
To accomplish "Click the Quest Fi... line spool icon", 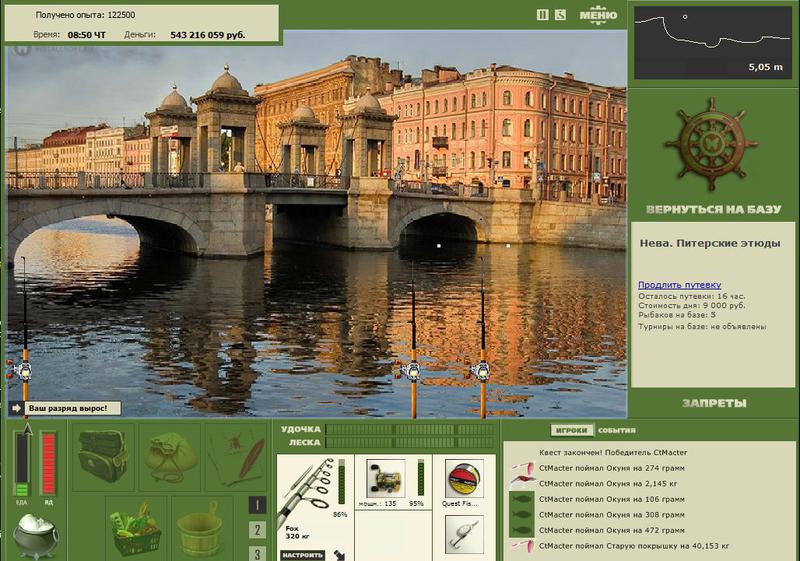I will tap(464, 478).
